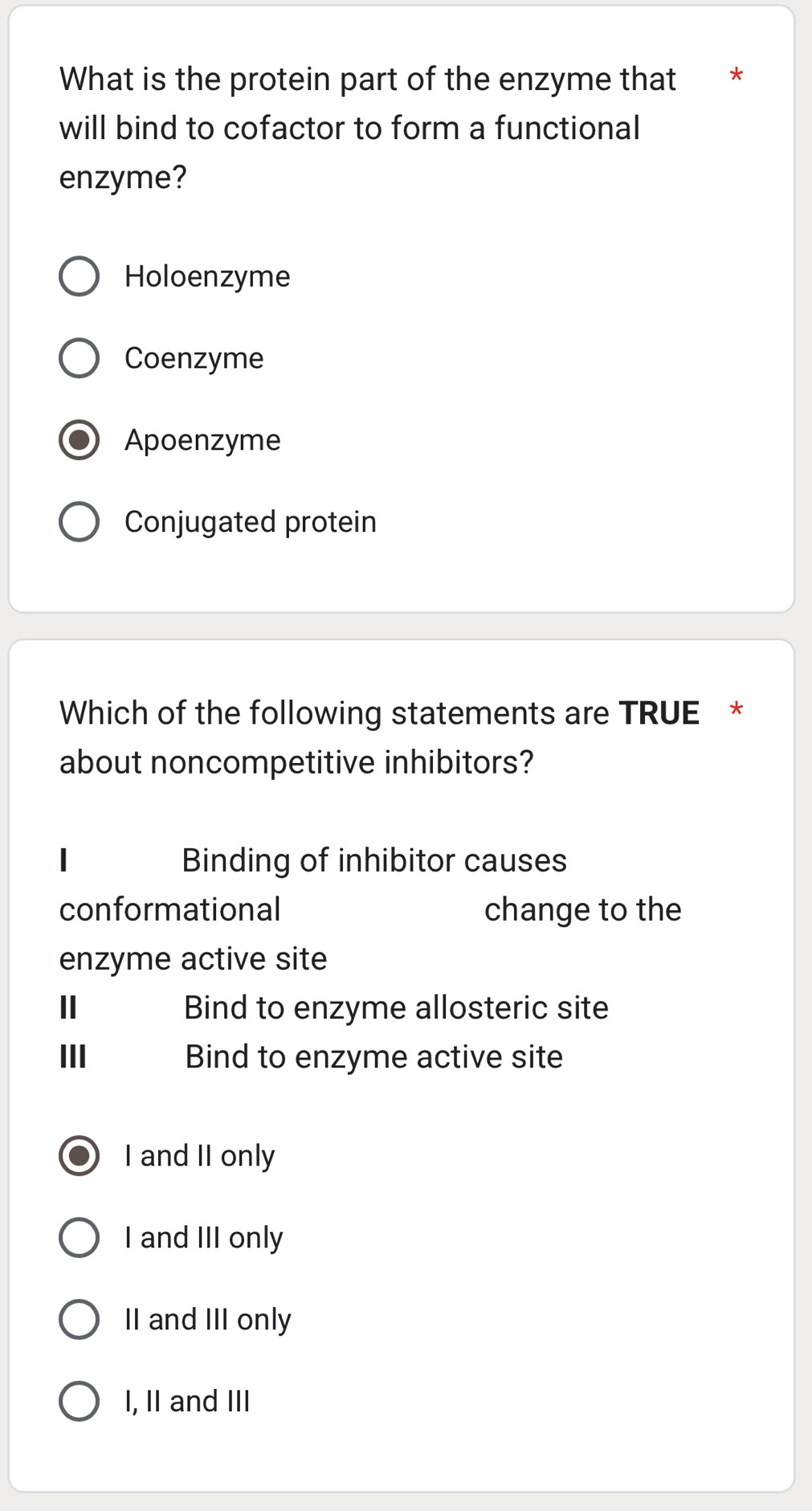The height and width of the screenshot is (1511, 812).
Task: Select the Coenzyme answer option
Action: tap(80, 358)
